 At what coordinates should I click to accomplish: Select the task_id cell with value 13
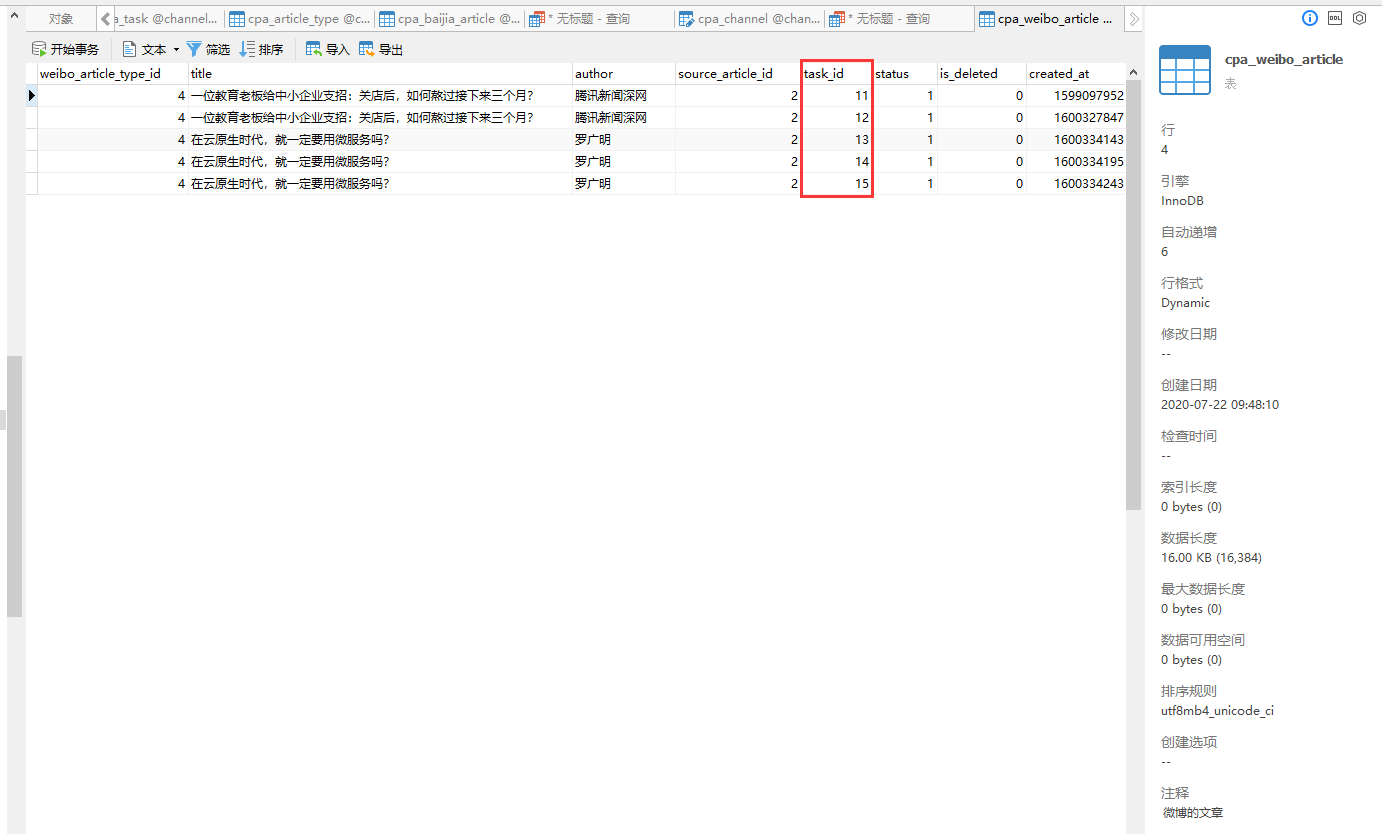point(837,140)
